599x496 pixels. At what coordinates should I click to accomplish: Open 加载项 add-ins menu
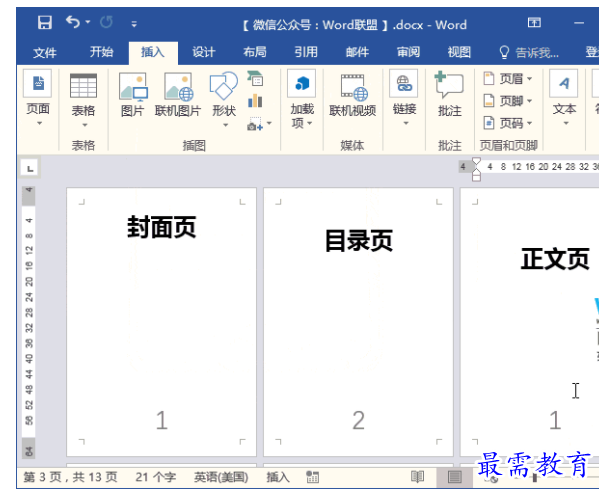pyautogui.click(x=302, y=99)
